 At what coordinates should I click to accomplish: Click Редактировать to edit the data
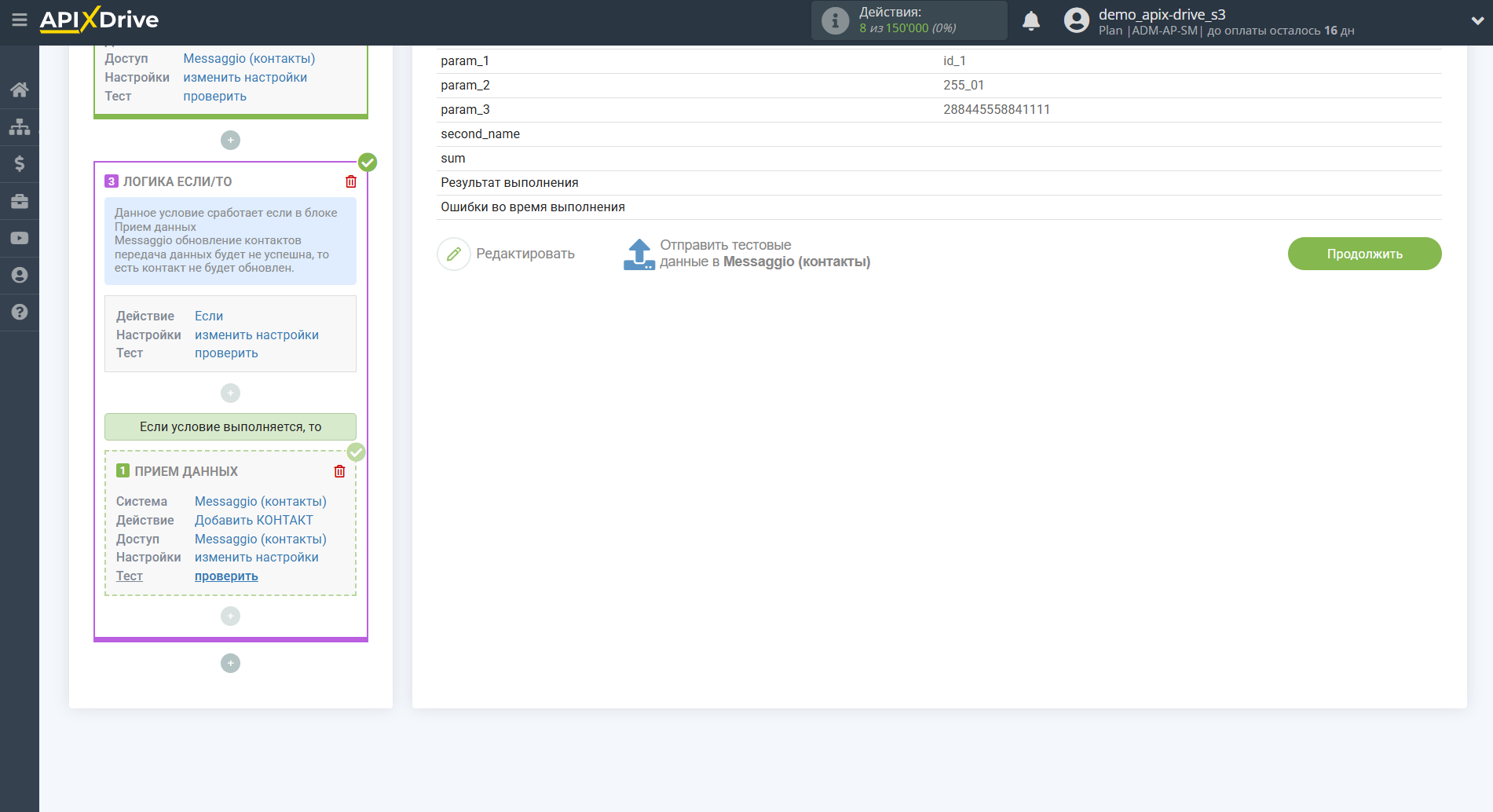pos(506,254)
